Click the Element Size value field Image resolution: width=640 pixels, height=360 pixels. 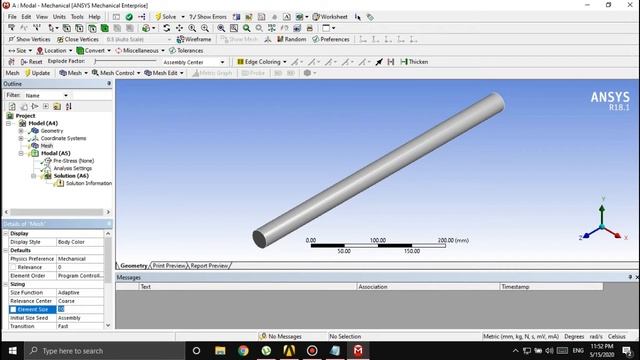[x=80, y=309]
